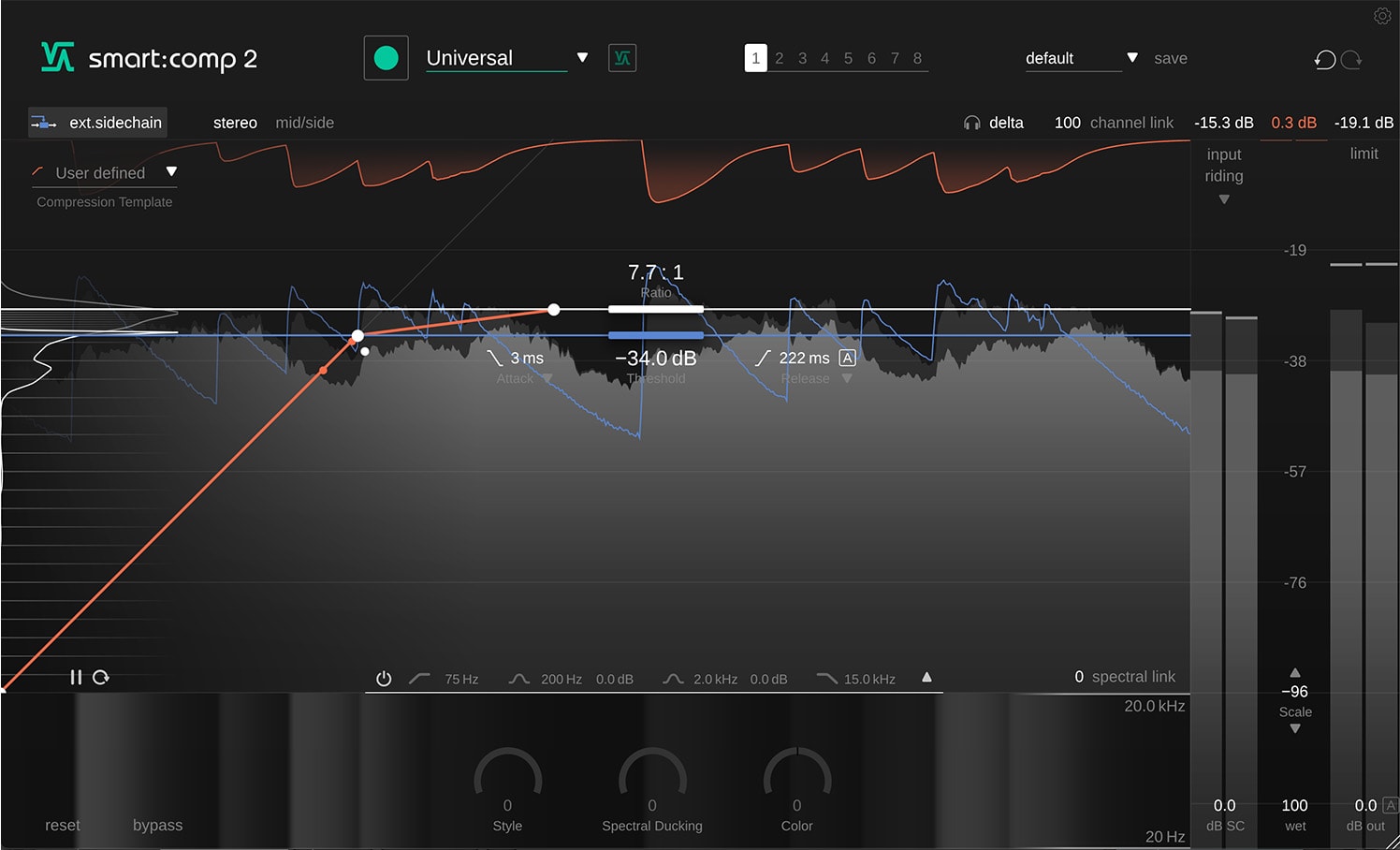Open settings gear icon

(1382, 16)
